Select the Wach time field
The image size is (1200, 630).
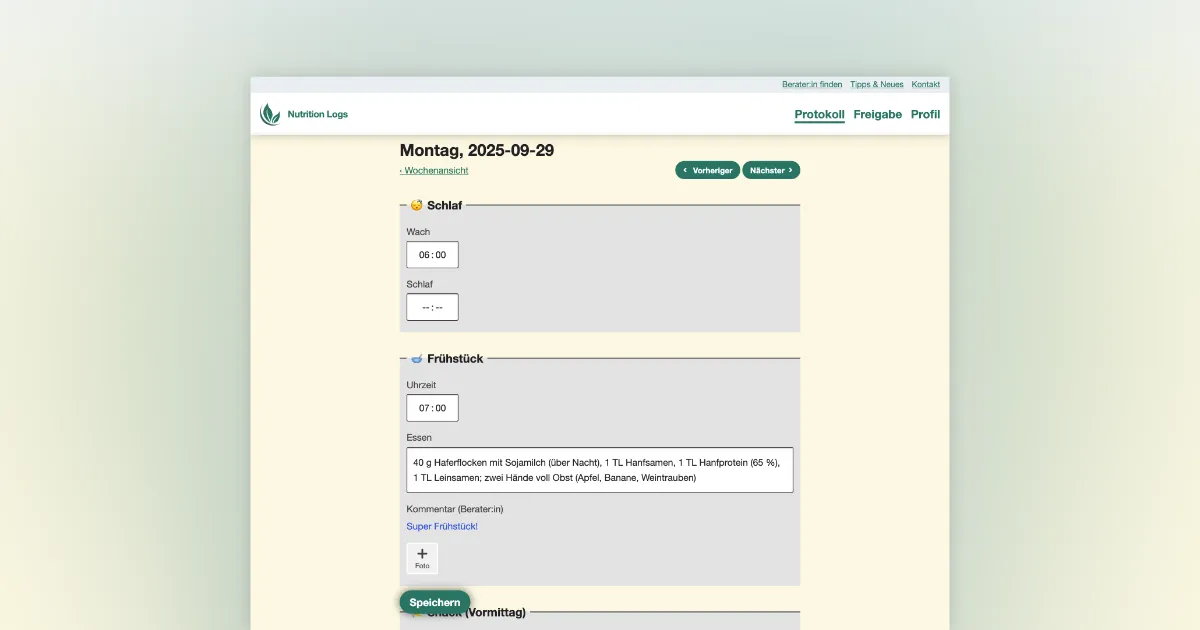pyautogui.click(x=432, y=255)
